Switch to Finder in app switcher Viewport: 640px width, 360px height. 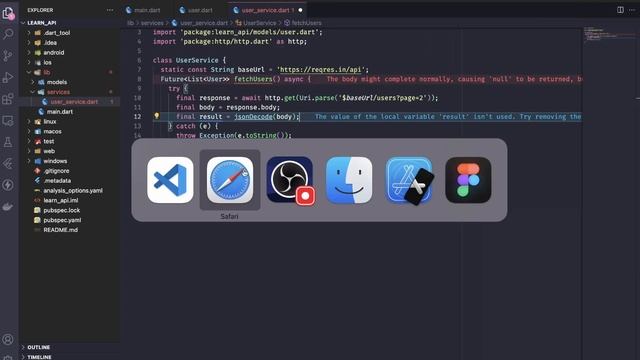[x=349, y=180]
